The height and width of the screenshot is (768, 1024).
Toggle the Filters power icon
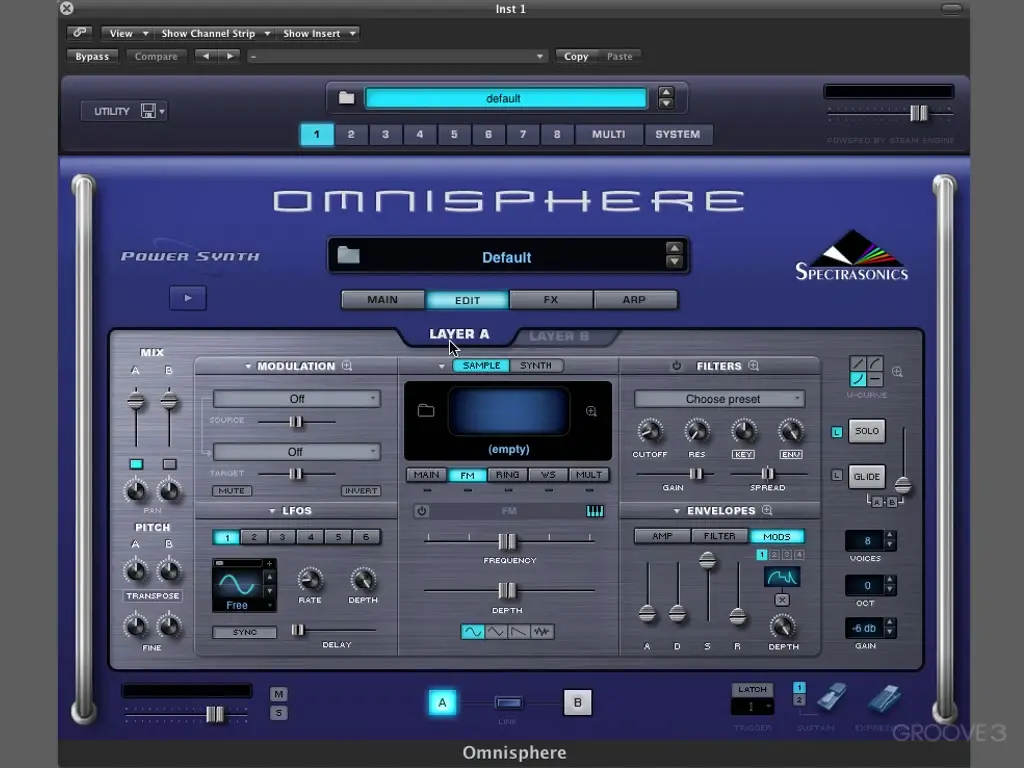[677, 366]
